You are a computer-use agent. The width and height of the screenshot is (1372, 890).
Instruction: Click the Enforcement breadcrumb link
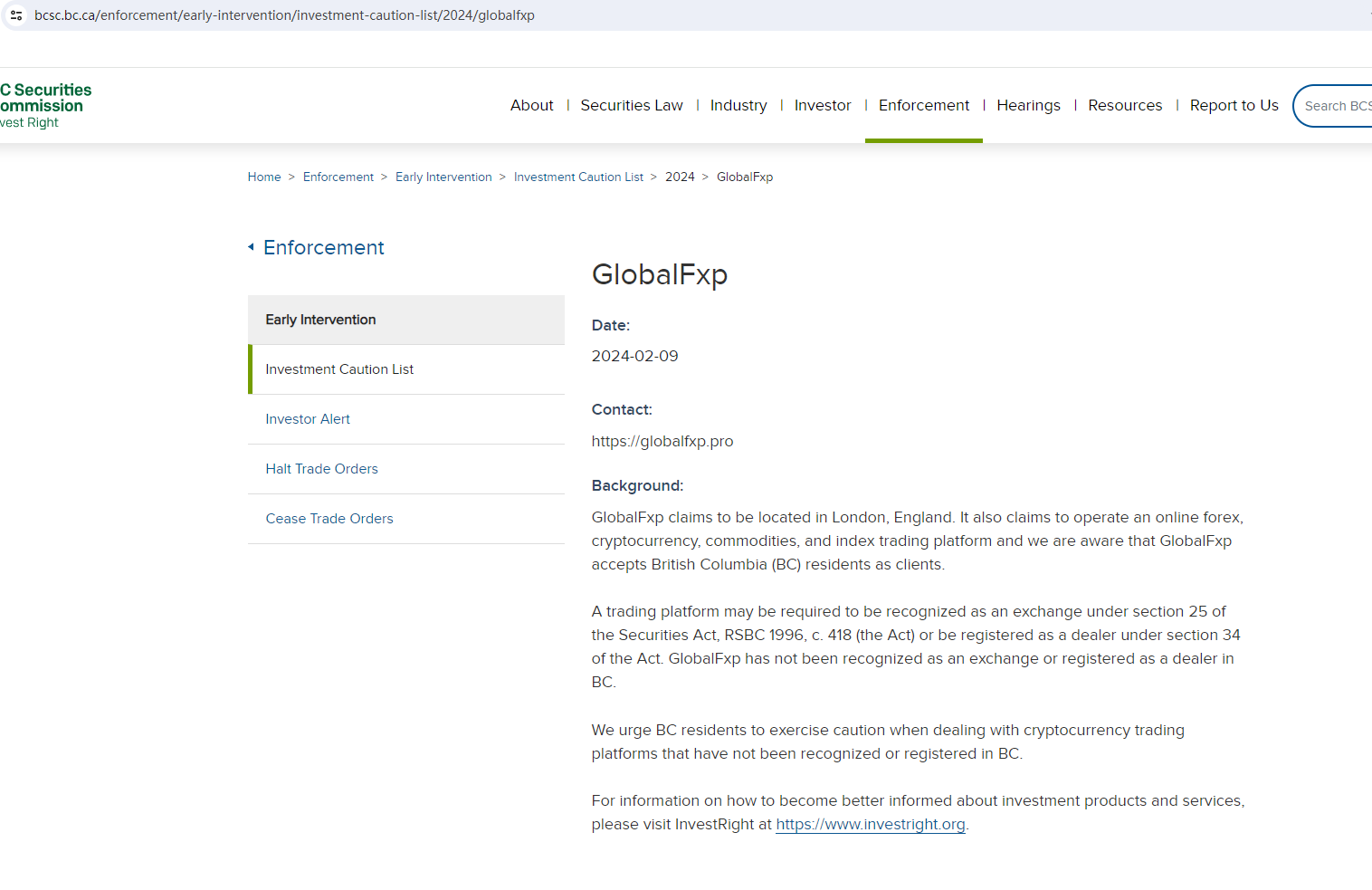coord(338,177)
